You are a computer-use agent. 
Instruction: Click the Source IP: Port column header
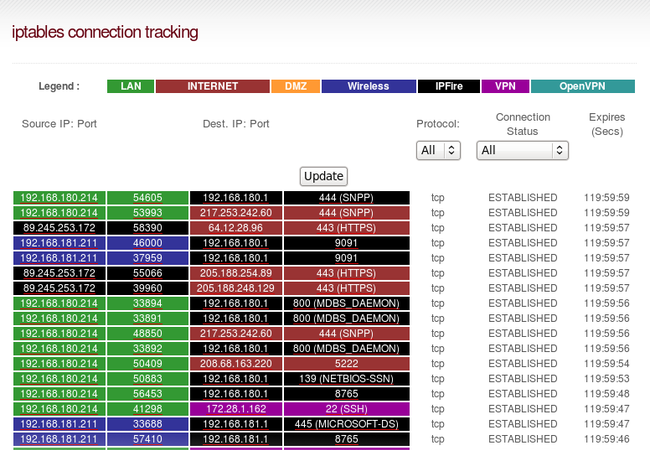pyautogui.click(x=59, y=124)
